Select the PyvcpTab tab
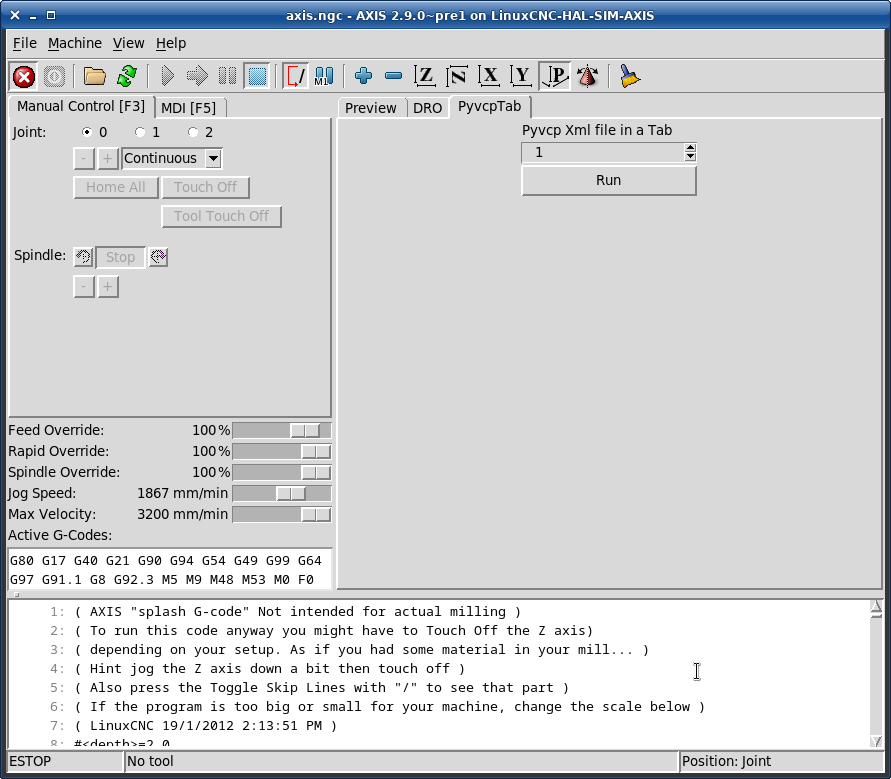Image resolution: width=891 pixels, height=779 pixels. (490, 107)
